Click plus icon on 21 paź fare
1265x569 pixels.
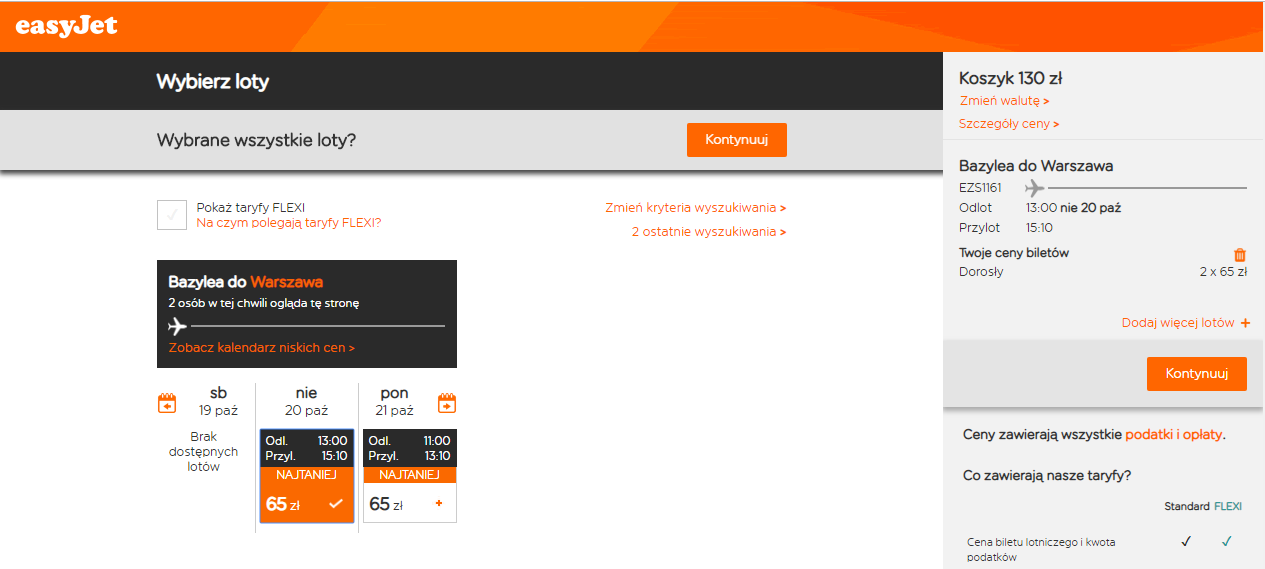[x=438, y=503]
